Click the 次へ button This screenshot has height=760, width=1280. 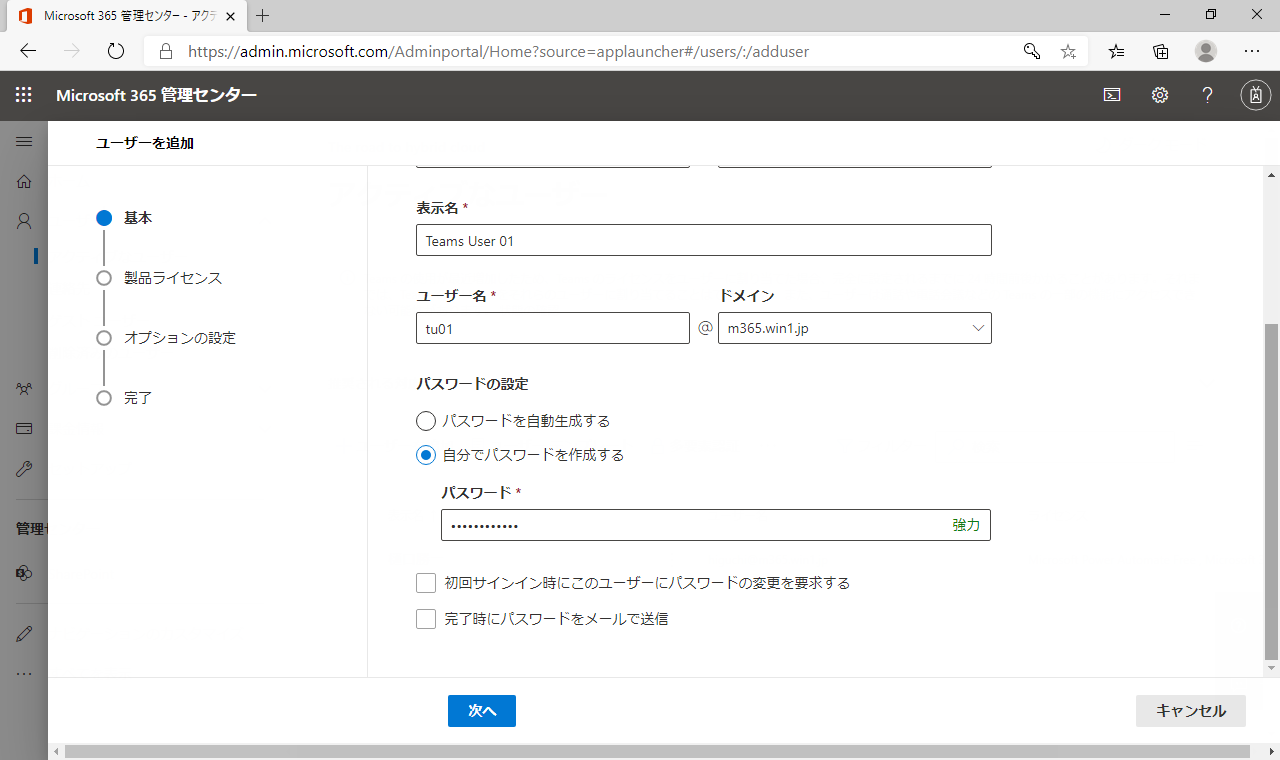[482, 711]
